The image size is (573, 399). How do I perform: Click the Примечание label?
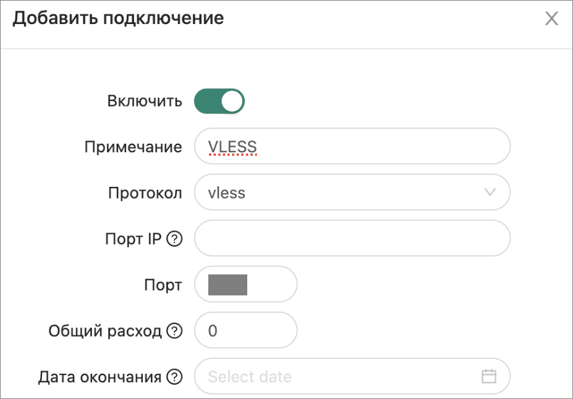point(133,147)
